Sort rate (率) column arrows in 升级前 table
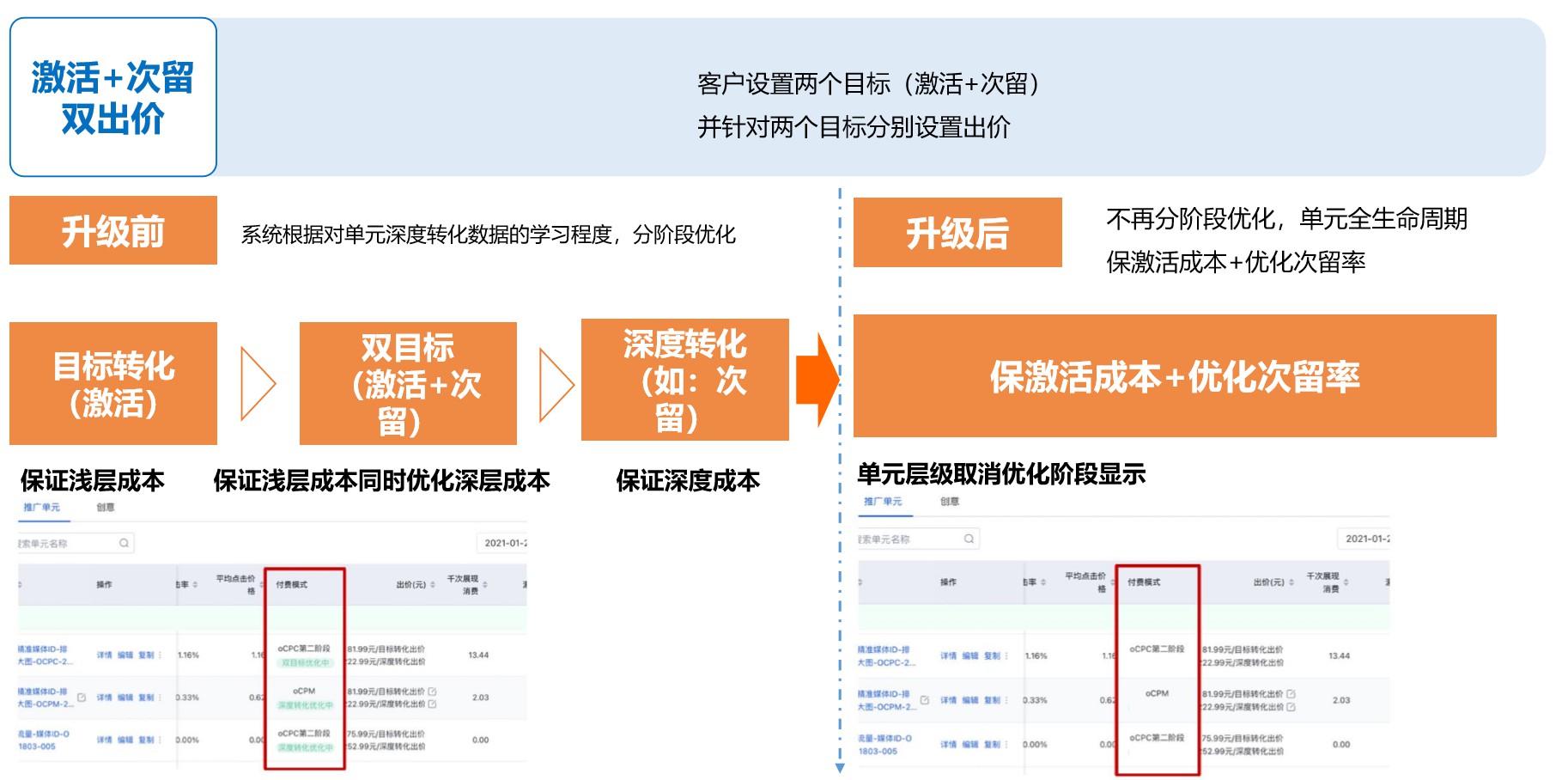The width and height of the screenshot is (1568, 780). [196, 584]
